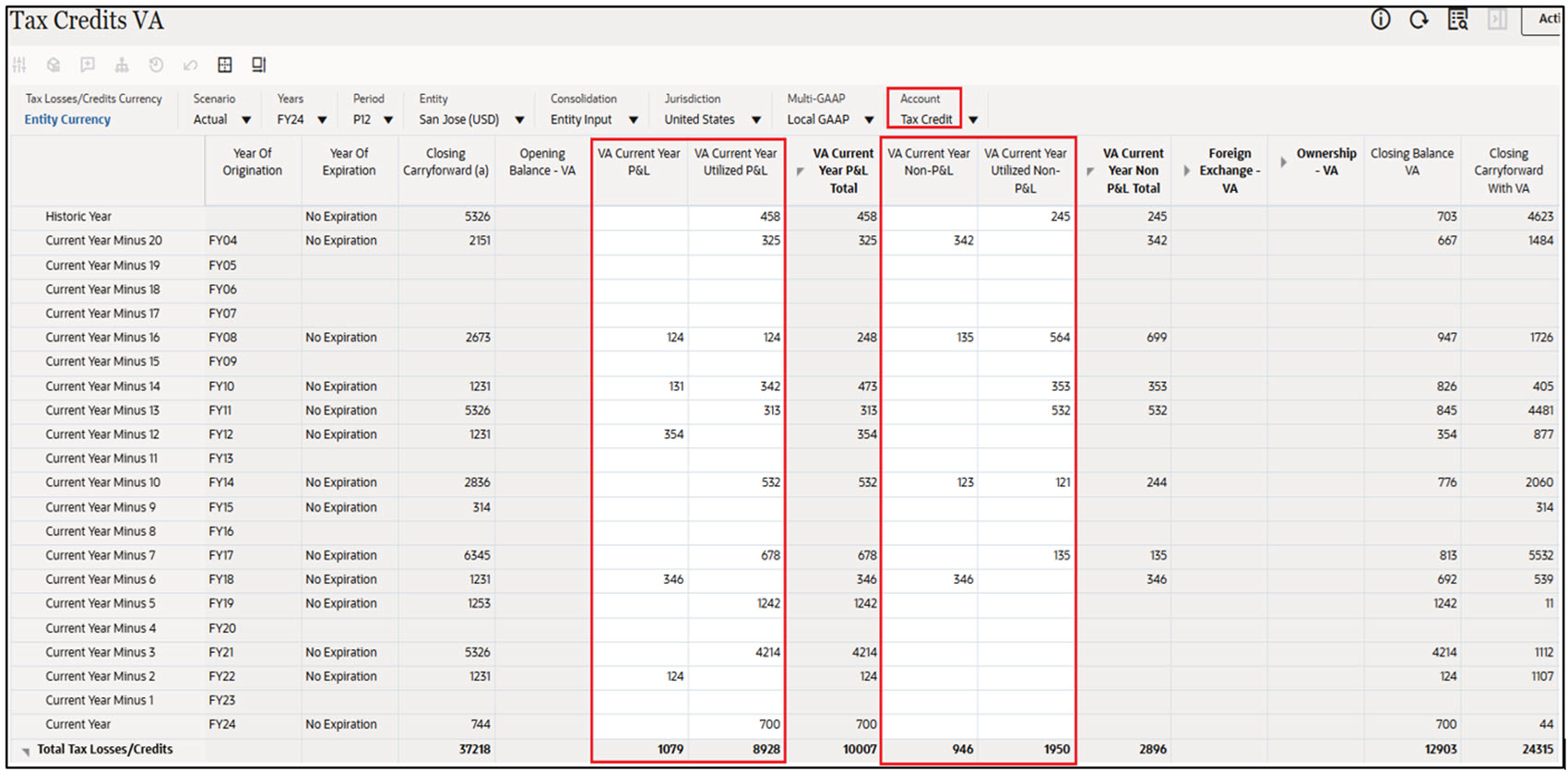Viewport: 1568px width, 771px height.
Task: Select the Current Year Minus 20 row label
Action: [103, 241]
